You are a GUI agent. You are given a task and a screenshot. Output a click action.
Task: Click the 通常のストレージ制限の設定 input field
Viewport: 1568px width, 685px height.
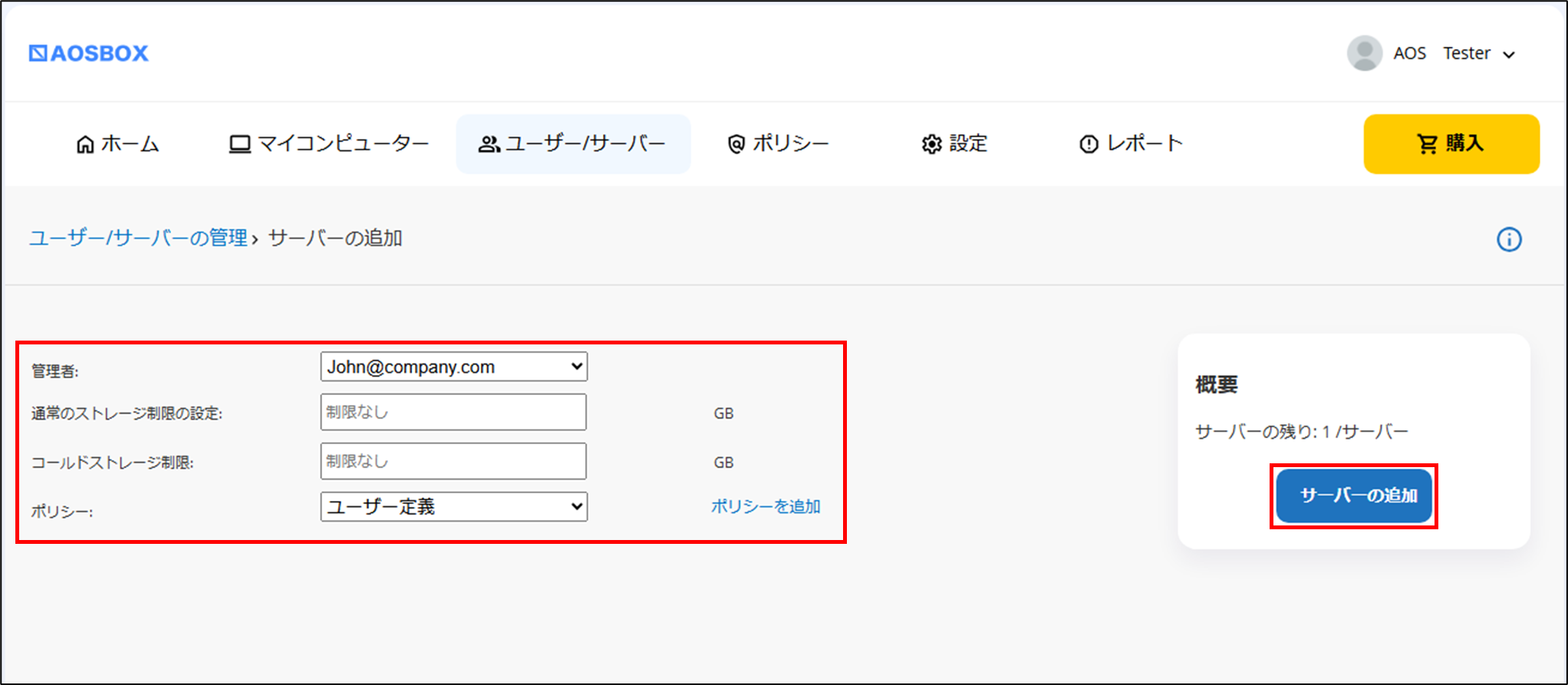point(453,412)
